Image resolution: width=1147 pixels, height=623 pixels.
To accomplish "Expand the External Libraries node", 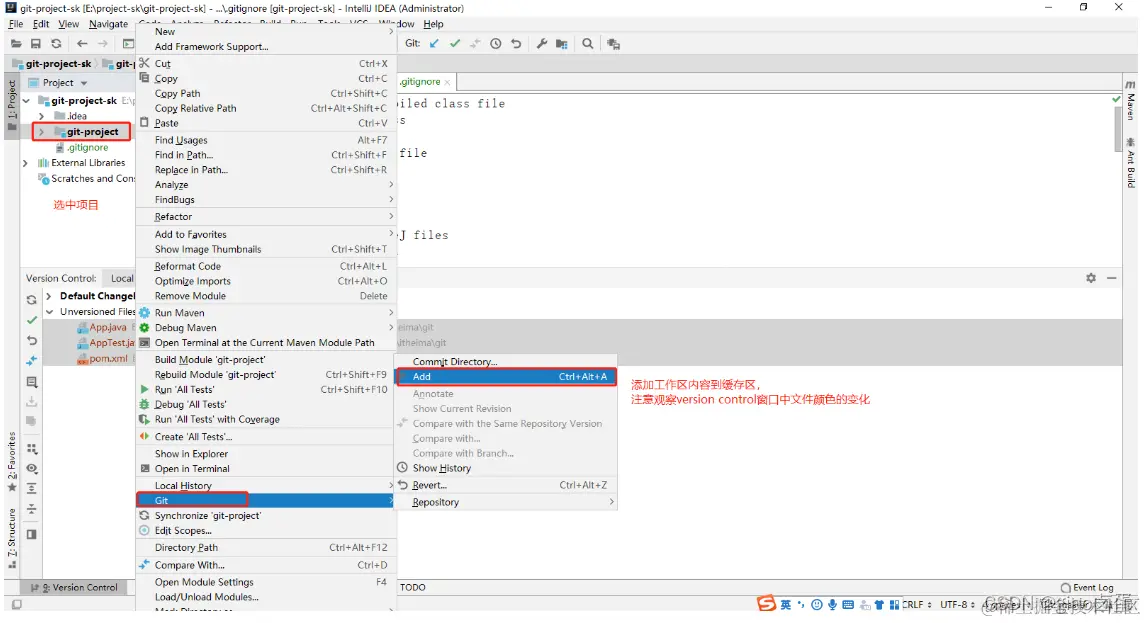I will coord(26,163).
